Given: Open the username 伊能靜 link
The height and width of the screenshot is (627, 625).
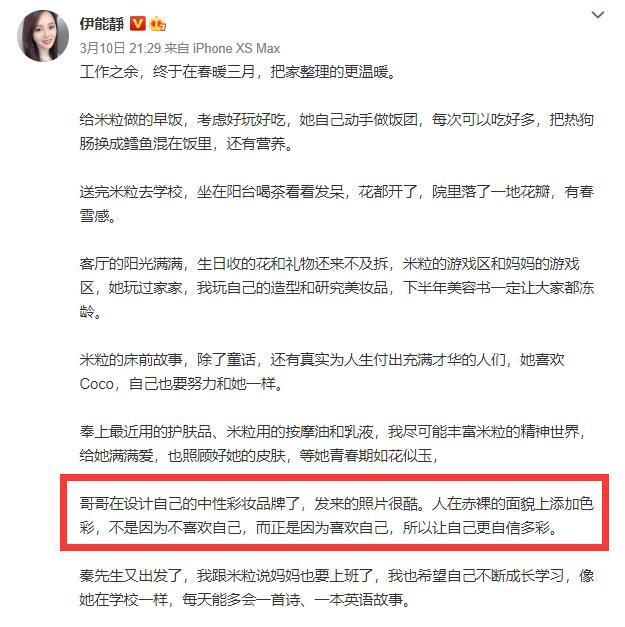Looking at the screenshot, I should (x=102, y=24).
